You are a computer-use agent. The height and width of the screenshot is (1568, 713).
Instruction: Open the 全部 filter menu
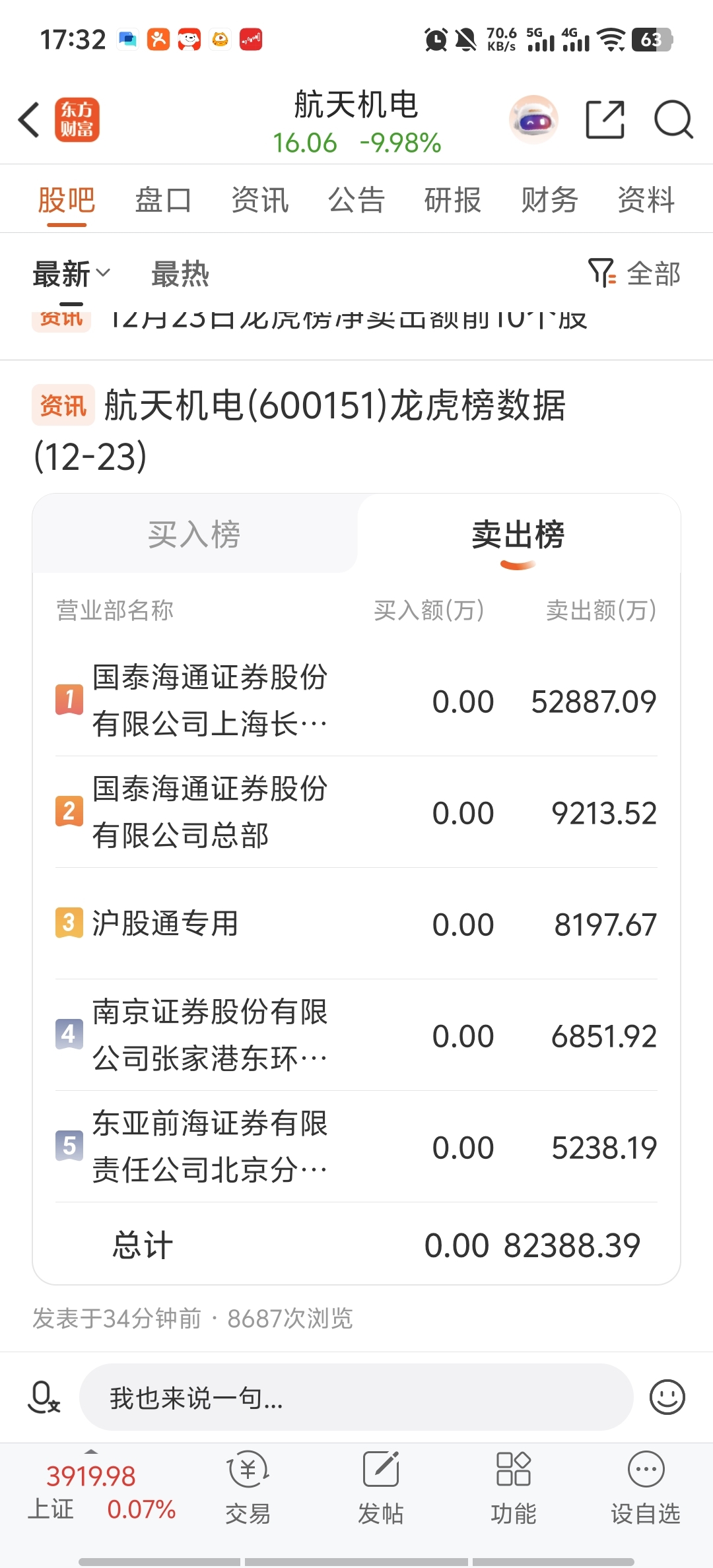tap(634, 273)
